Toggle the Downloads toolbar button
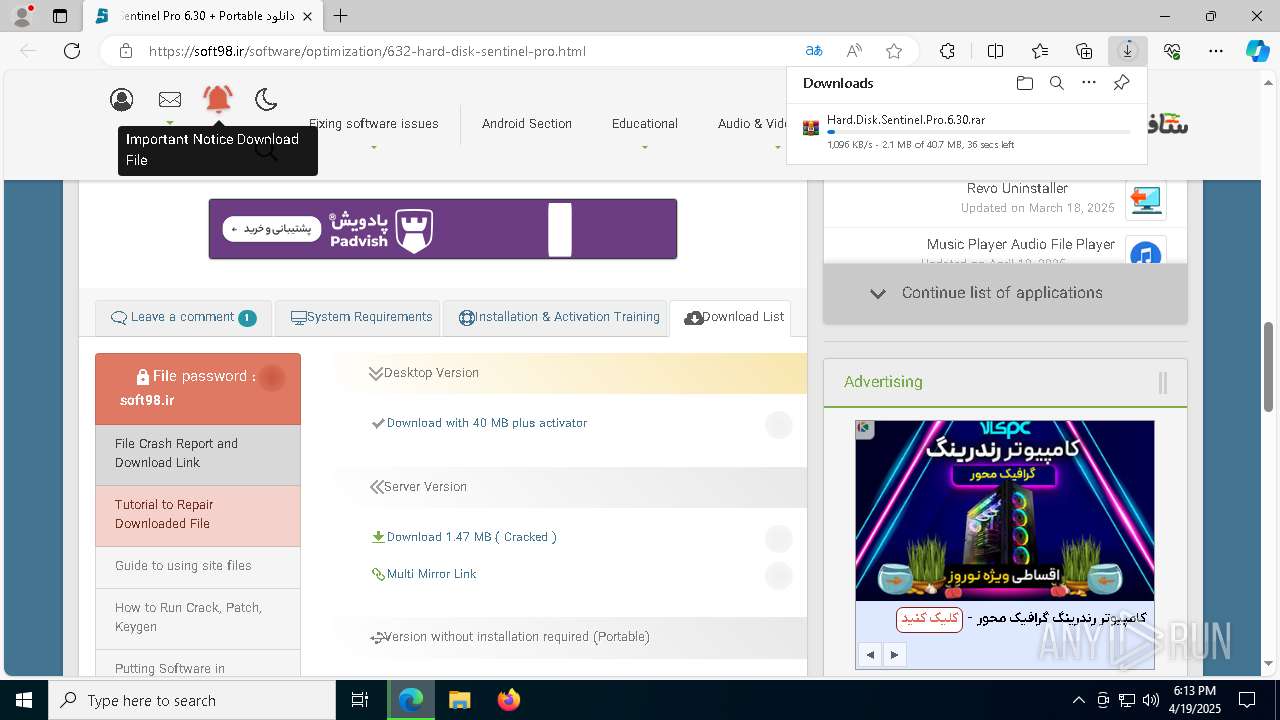This screenshot has width=1280, height=720. point(1128,51)
